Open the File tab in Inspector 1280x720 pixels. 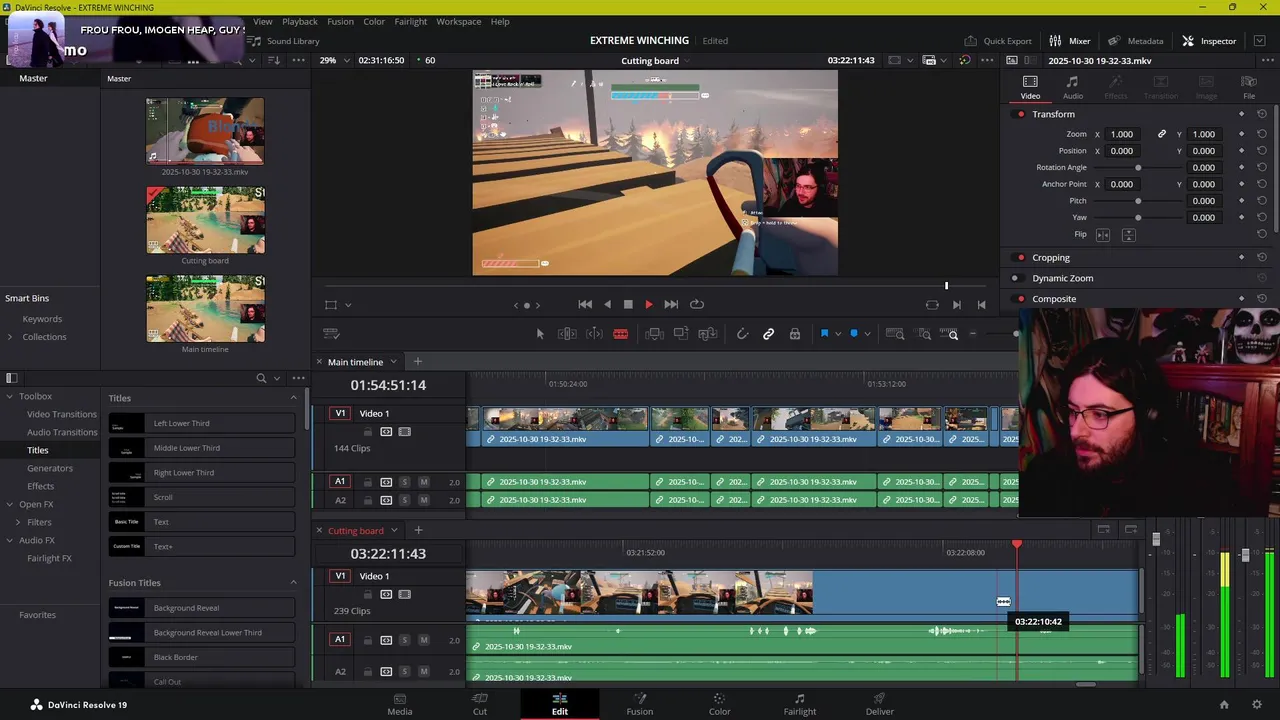(x=1249, y=87)
